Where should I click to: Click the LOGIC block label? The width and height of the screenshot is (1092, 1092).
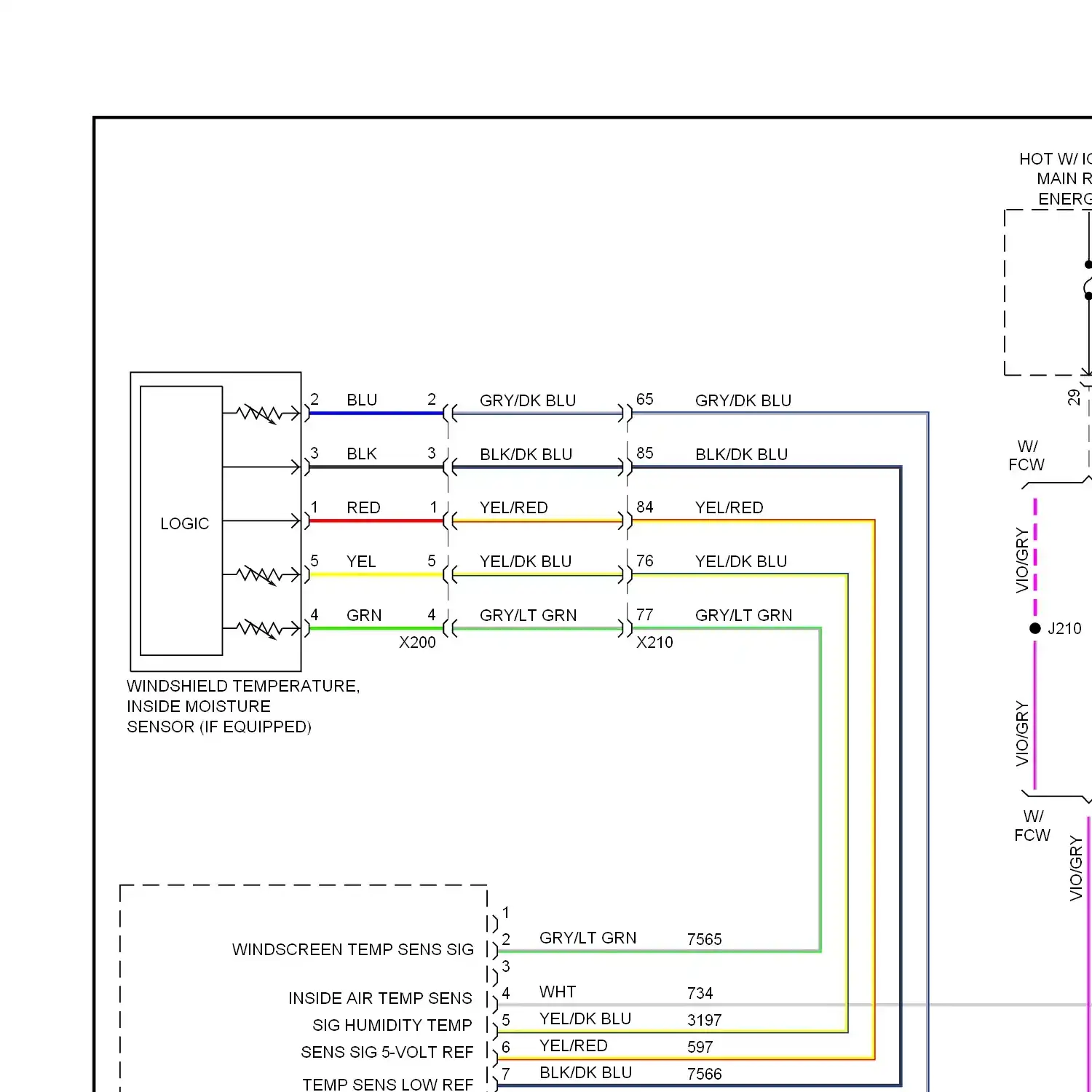[x=184, y=523]
